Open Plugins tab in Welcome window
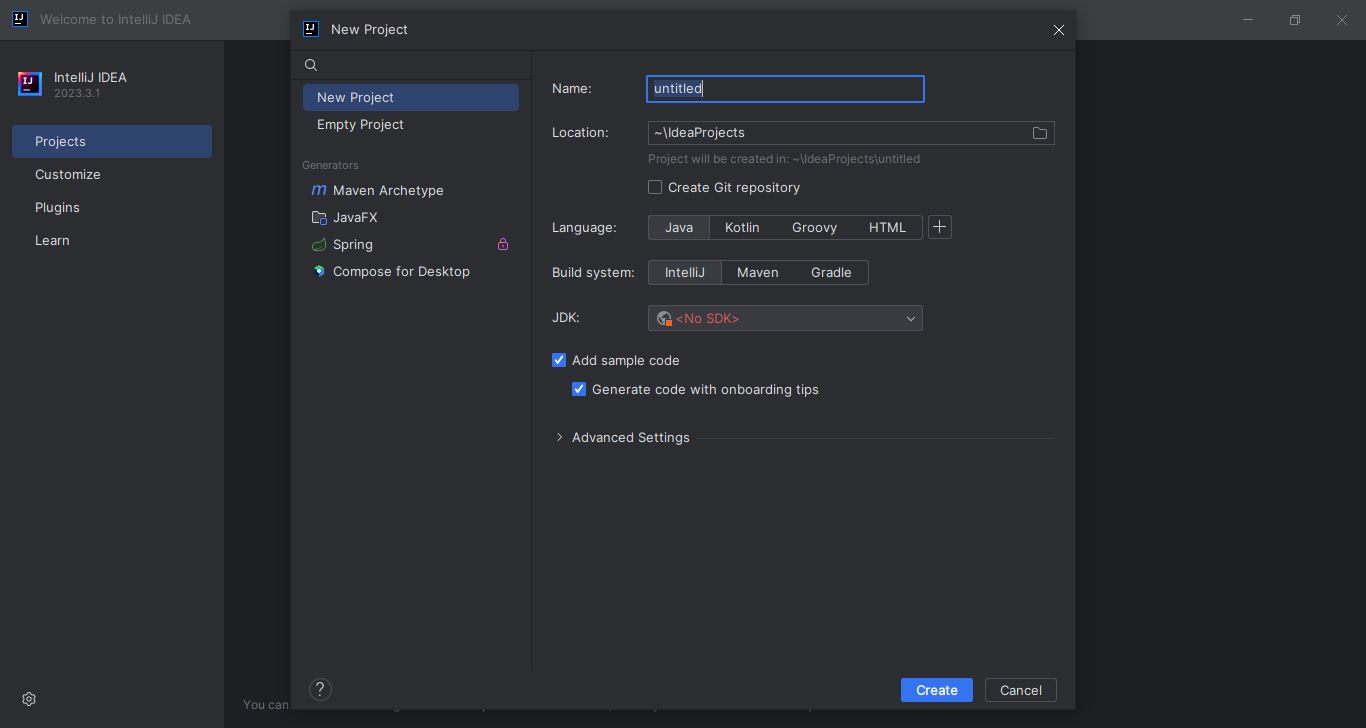Viewport: 1366px width, 728px height. click(x=112, y=207)
